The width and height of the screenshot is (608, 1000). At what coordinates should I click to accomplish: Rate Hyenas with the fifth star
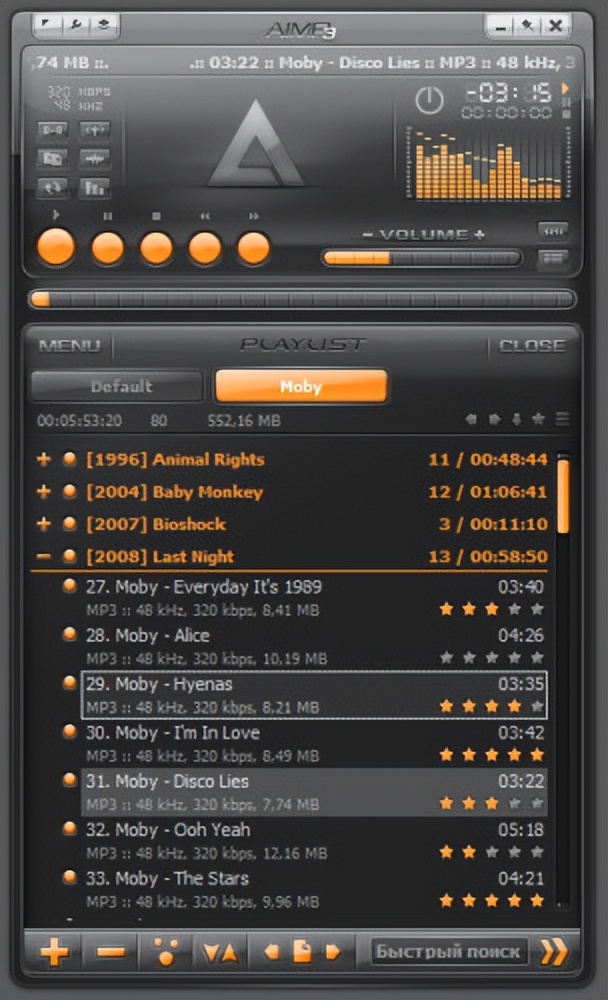(537, 706)
